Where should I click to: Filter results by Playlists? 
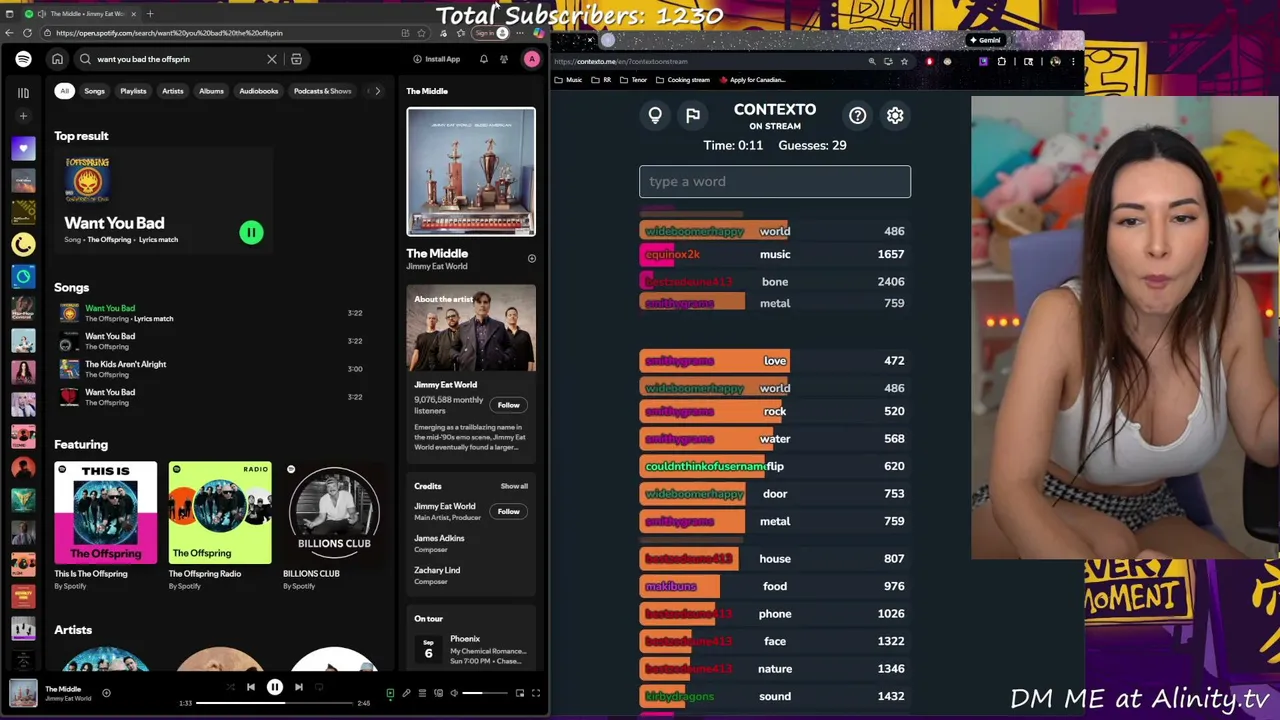pos(133,91)
